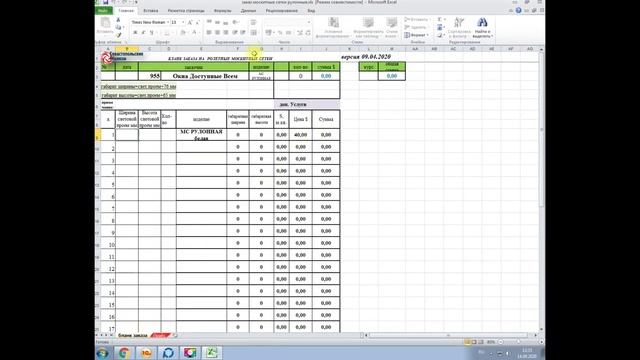Open Cell Styles gallery
This screenshot has height=360, width=640.
(391, 27)
